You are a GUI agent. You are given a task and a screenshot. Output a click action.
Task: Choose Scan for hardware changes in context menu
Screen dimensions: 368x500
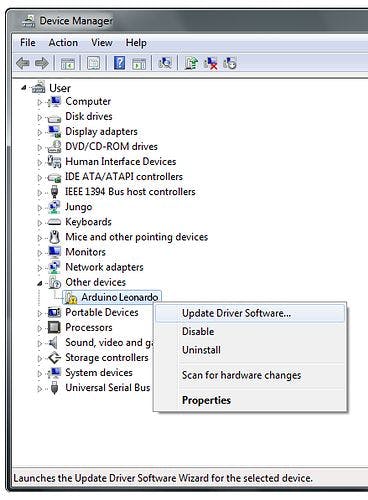click(250, 375)
